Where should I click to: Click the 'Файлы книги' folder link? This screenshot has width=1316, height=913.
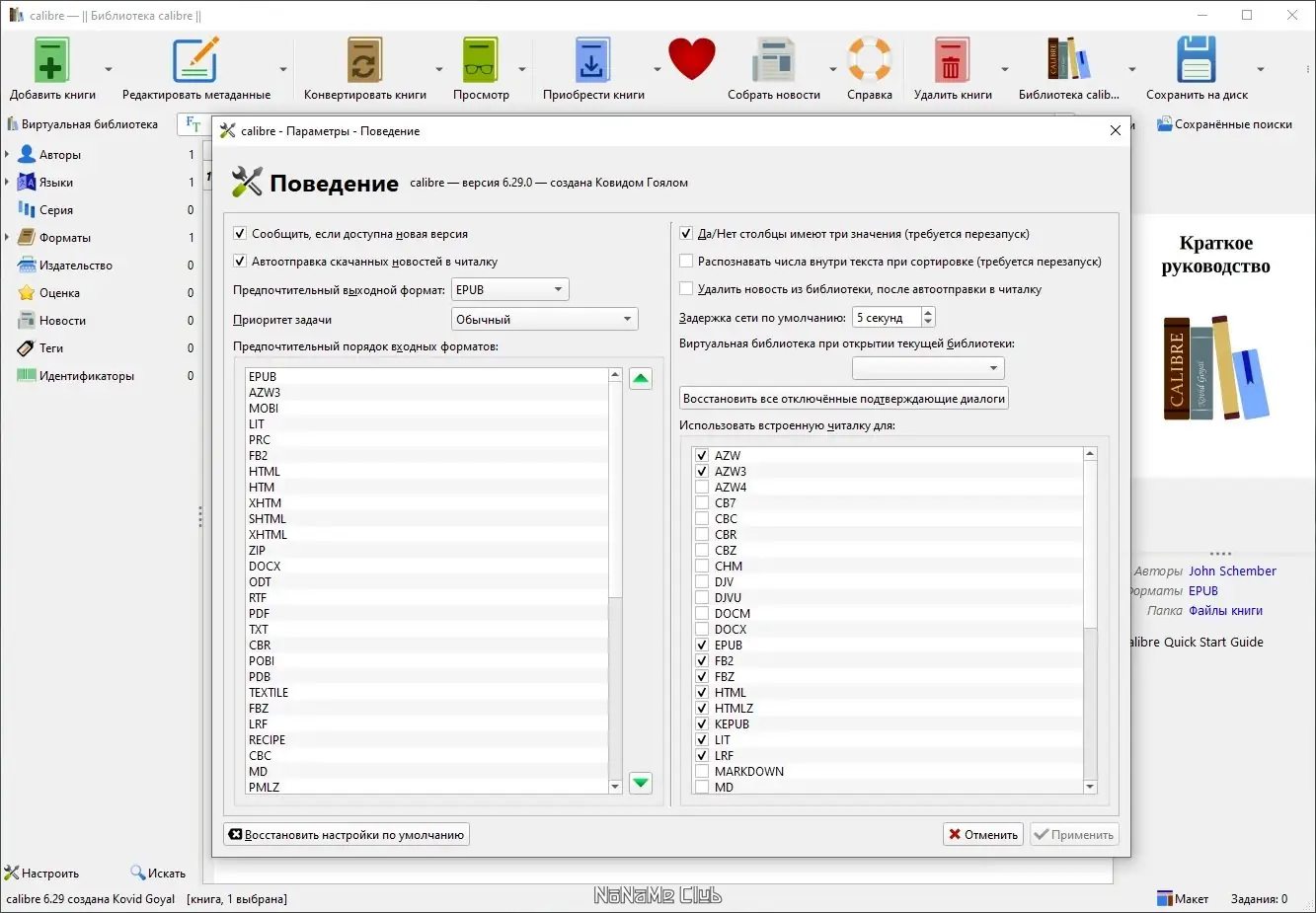tap(1225, 611)
